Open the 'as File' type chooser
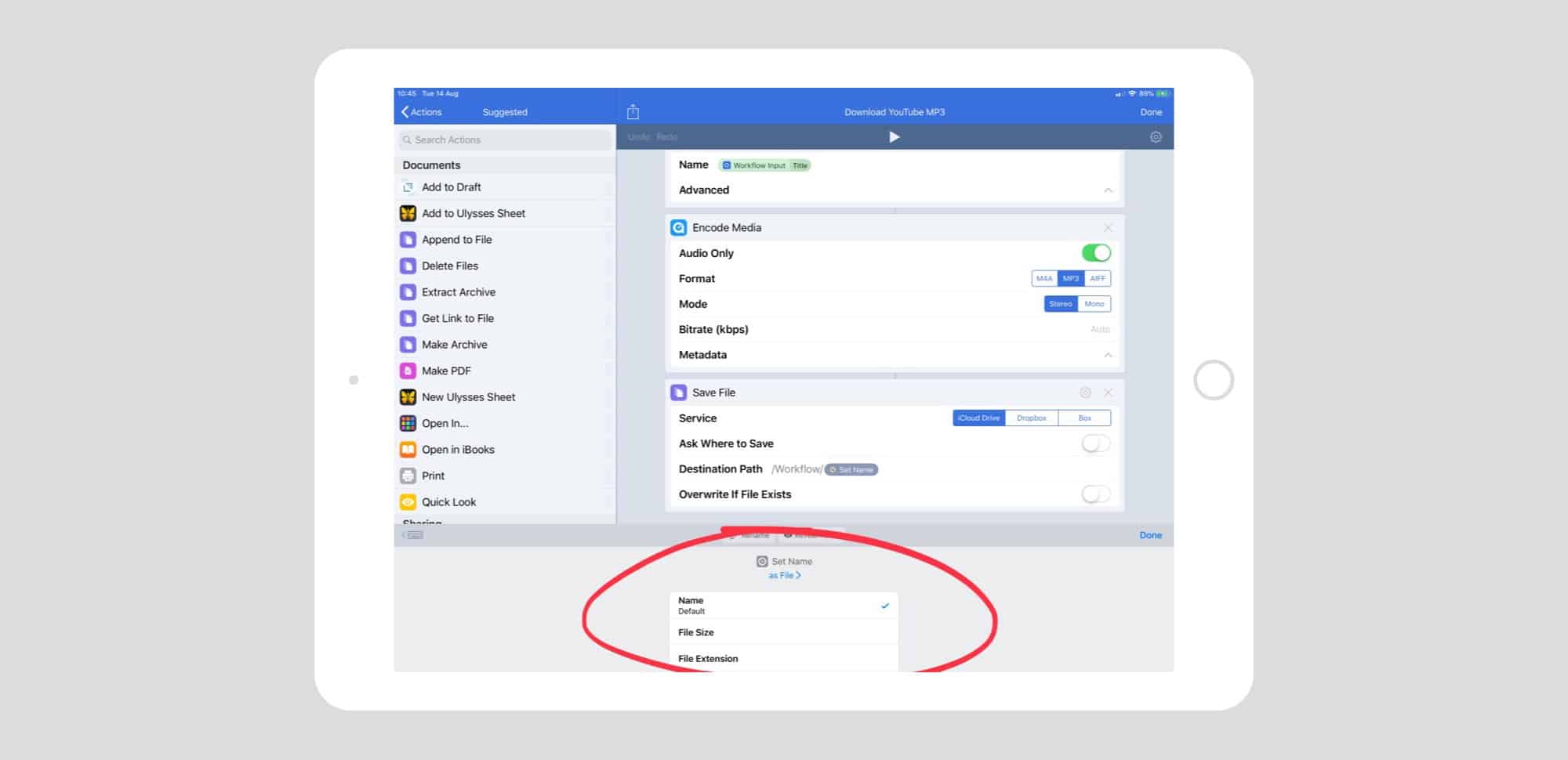The image size is (1568, 760). (x=784, y=576)
